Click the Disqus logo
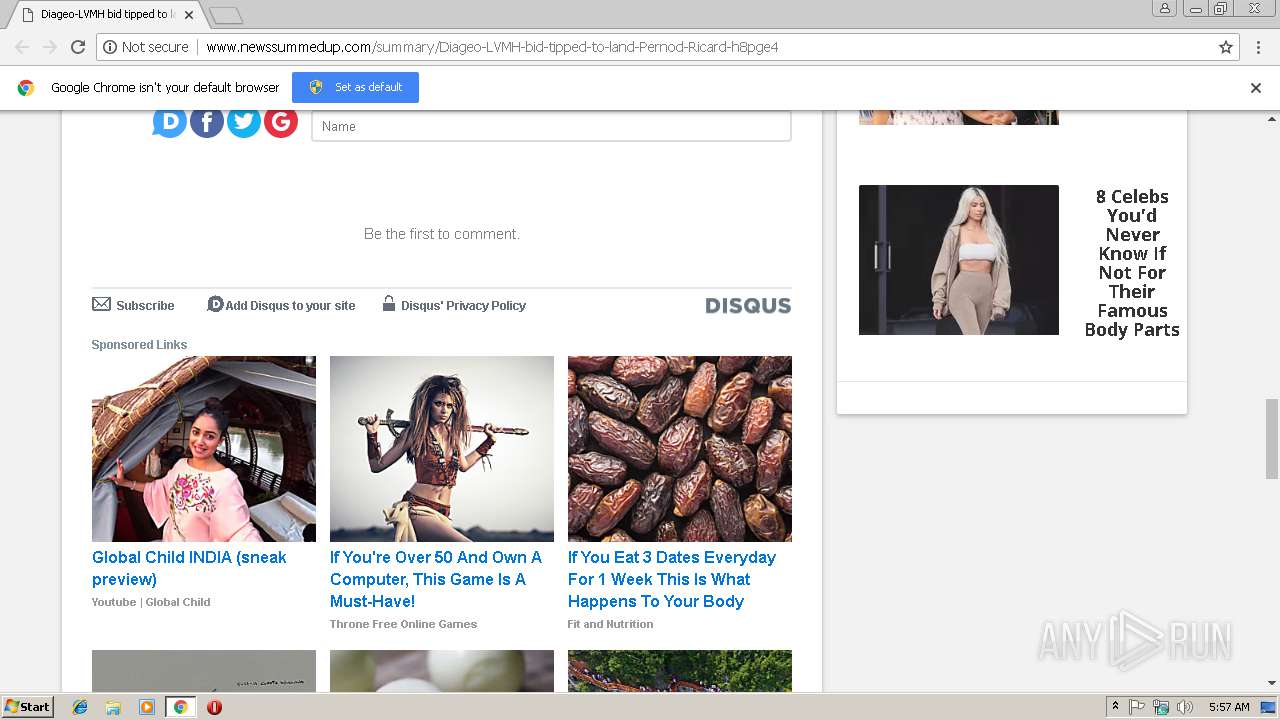1280x720 pixels. coord(748,306)
